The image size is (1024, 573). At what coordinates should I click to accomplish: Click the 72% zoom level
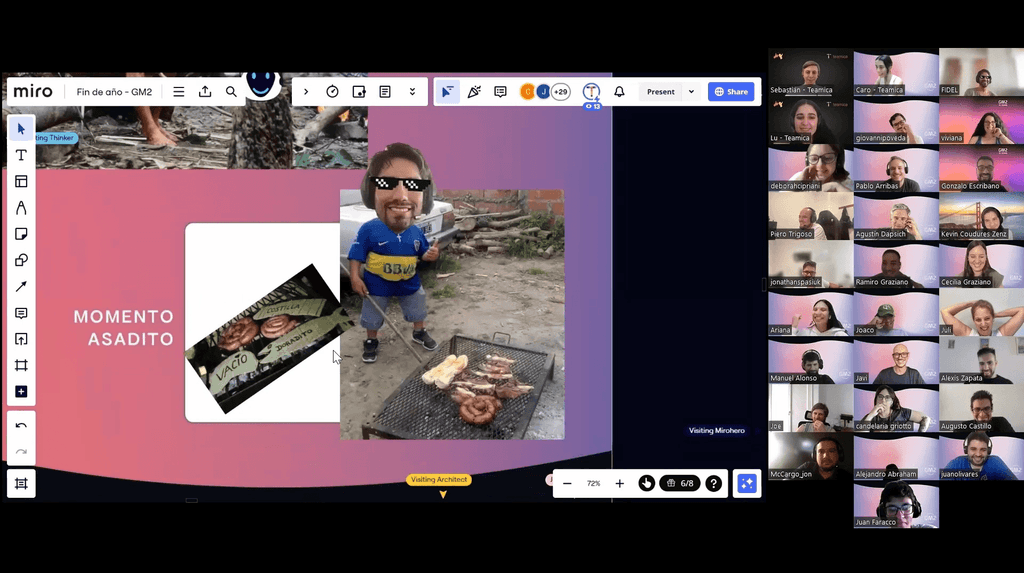click(593, 483)
